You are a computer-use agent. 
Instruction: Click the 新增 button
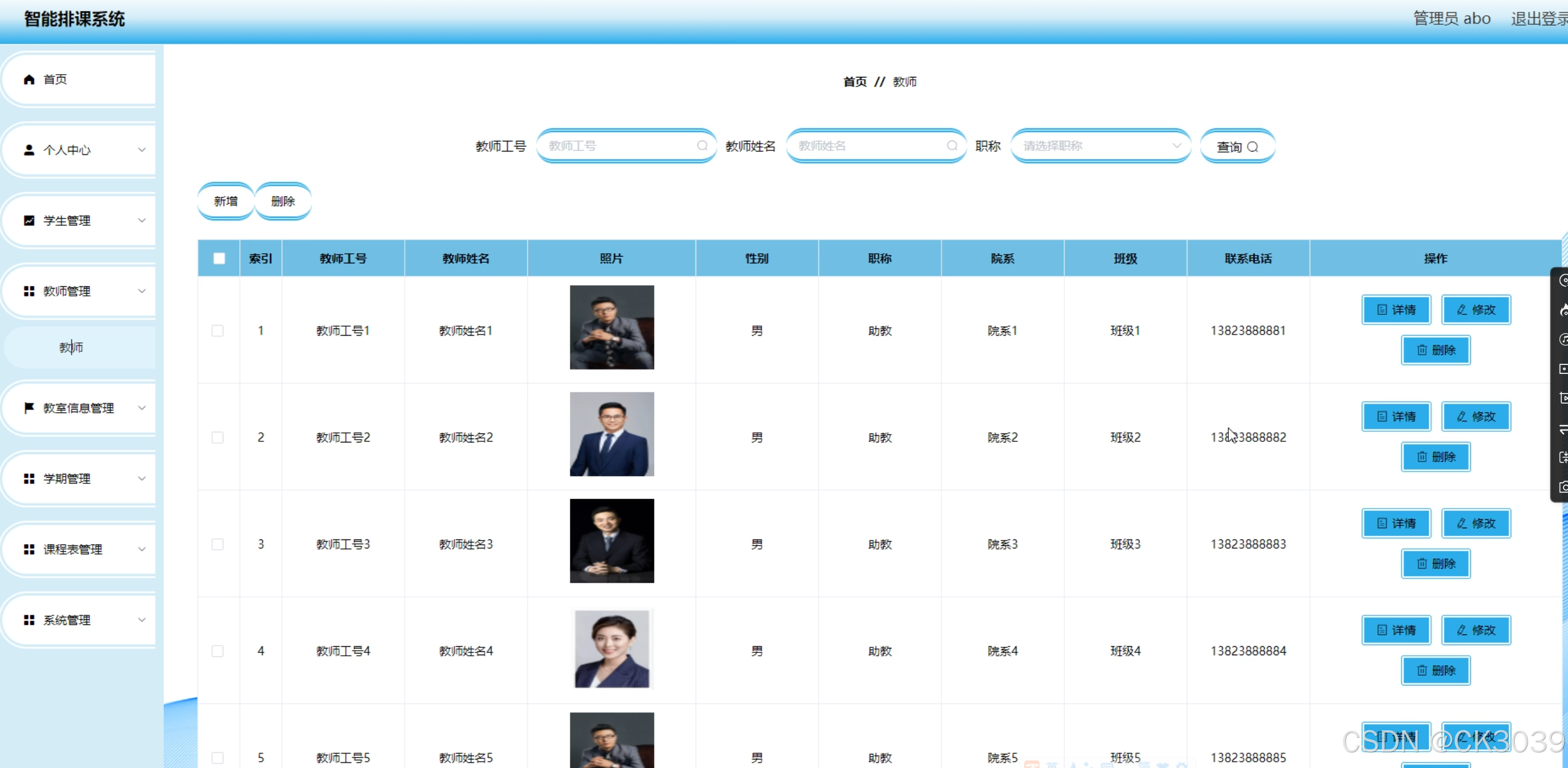click(225, 202)
